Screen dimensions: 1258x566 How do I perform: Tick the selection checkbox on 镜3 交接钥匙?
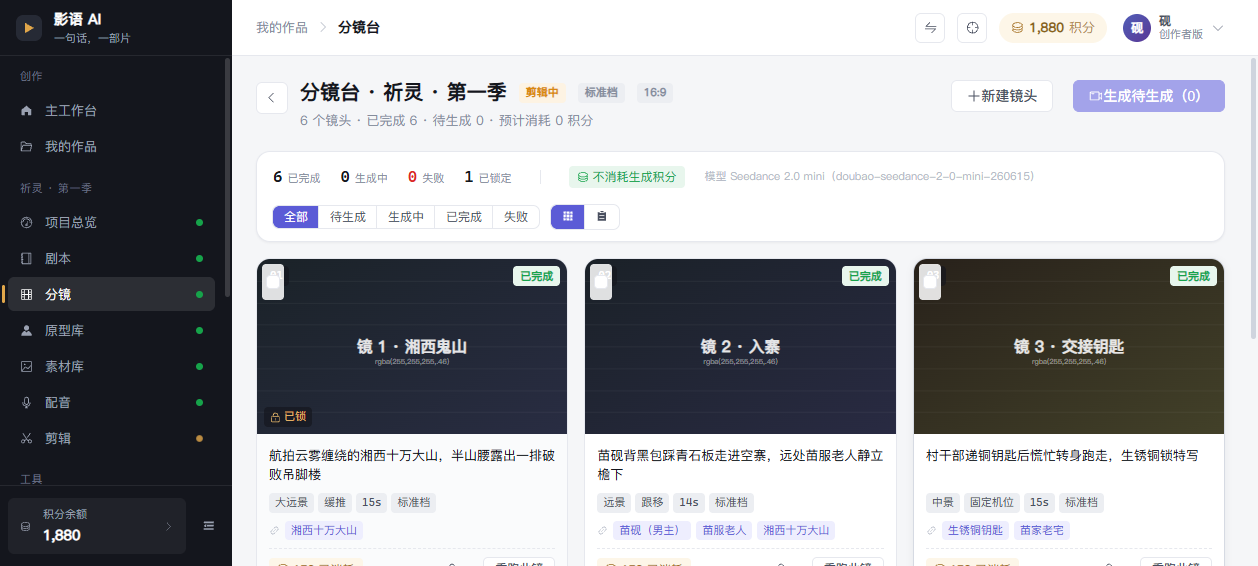(930, 283)
